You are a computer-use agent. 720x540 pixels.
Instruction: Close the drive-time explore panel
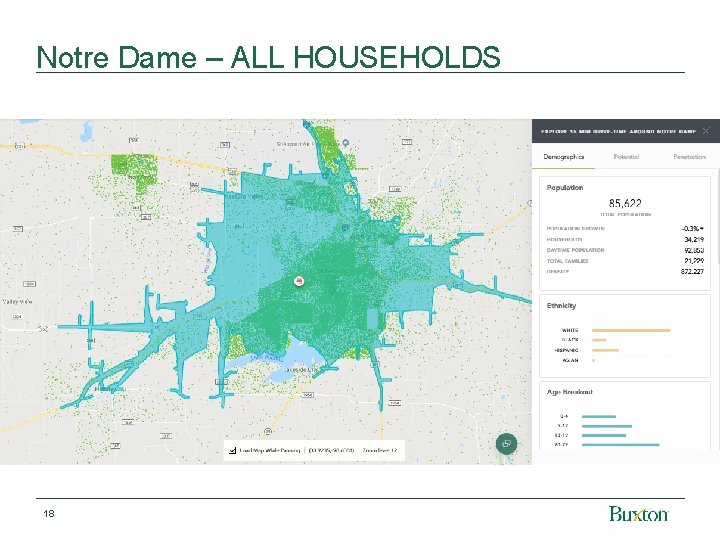point(706,131)
